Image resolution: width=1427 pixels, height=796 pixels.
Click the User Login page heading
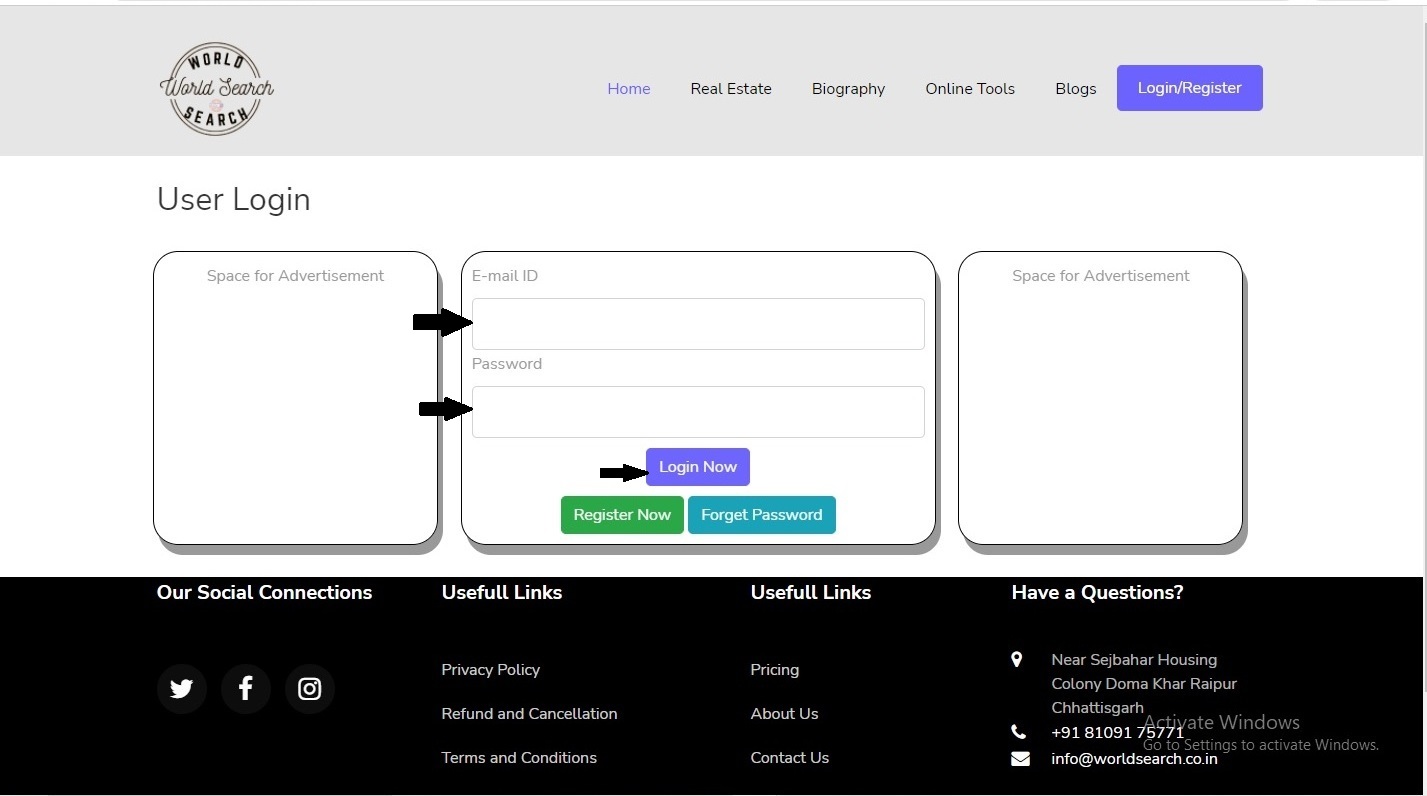coord(234,199)
